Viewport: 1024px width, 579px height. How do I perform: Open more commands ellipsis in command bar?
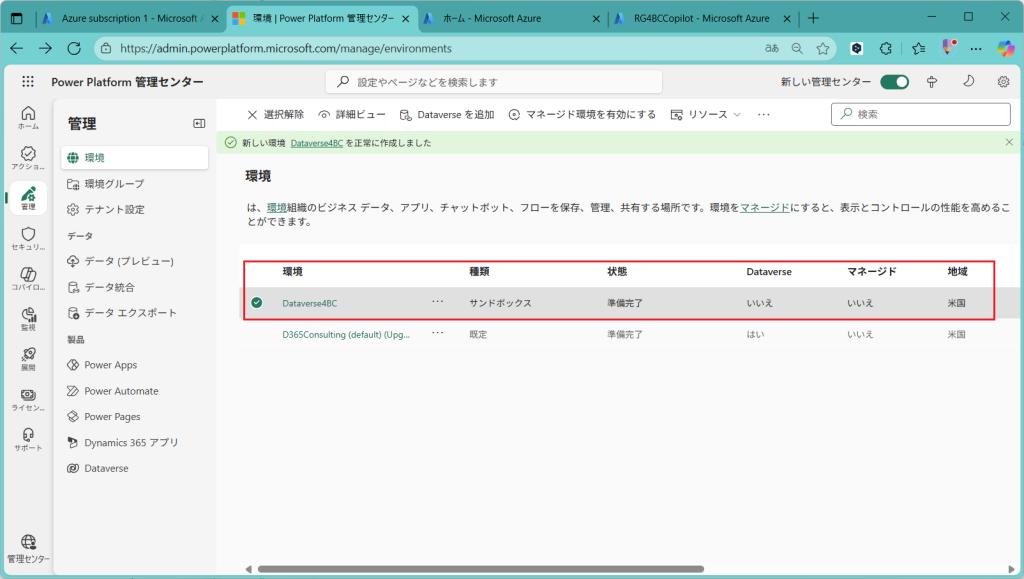pyautogui.click(x=763, y=115)
